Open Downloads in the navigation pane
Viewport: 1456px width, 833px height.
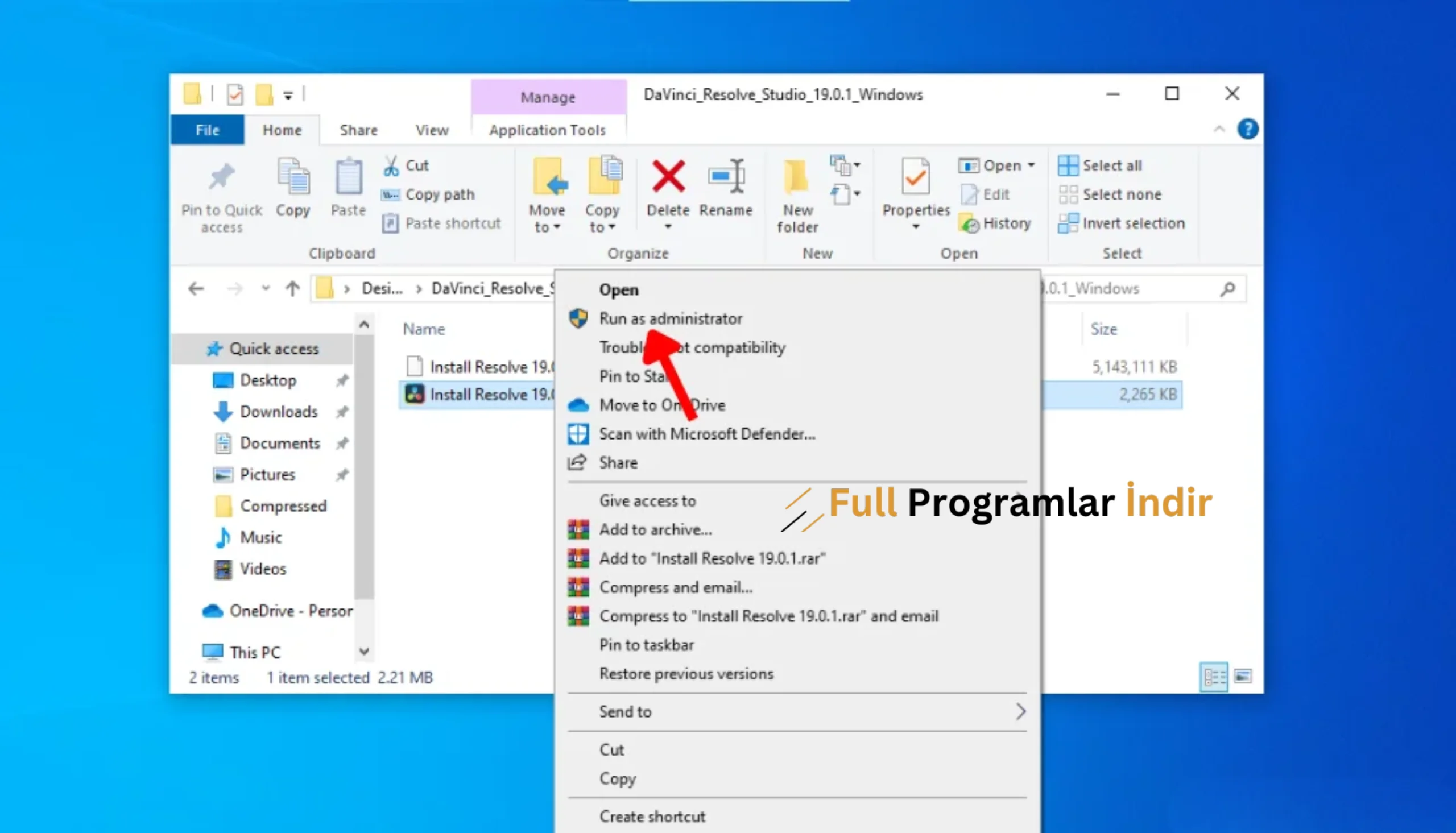click(x=278, y=412)
